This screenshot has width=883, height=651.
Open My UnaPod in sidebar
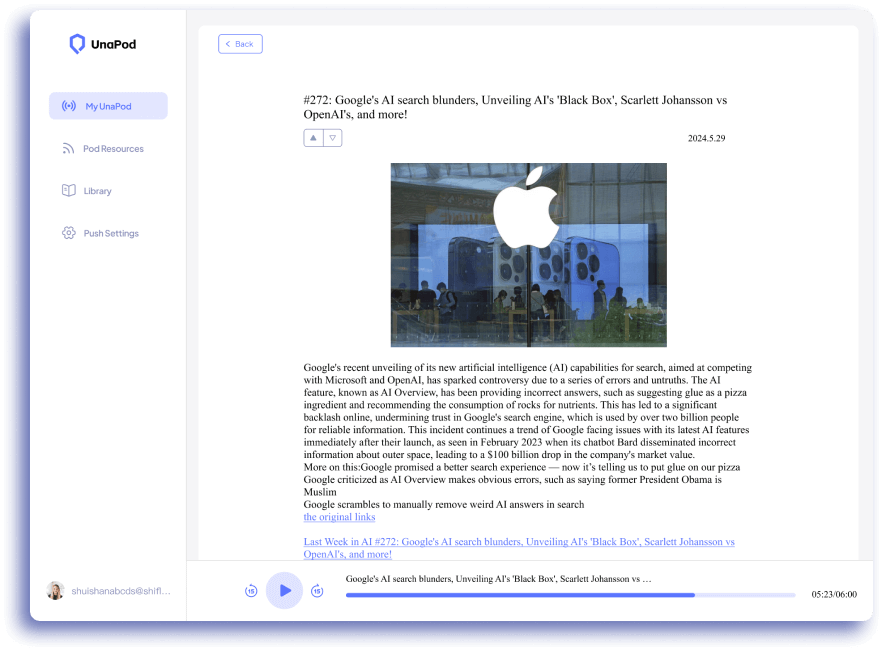coord(108,106)
